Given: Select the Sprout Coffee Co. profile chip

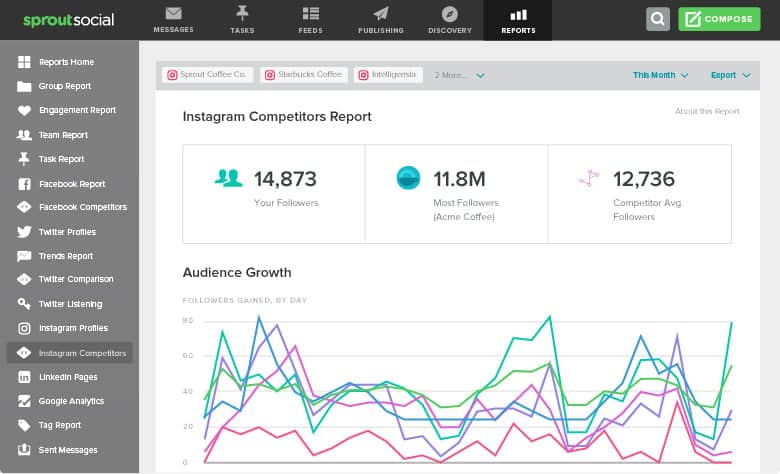Looking at the screenshot, I should [207, 75].
